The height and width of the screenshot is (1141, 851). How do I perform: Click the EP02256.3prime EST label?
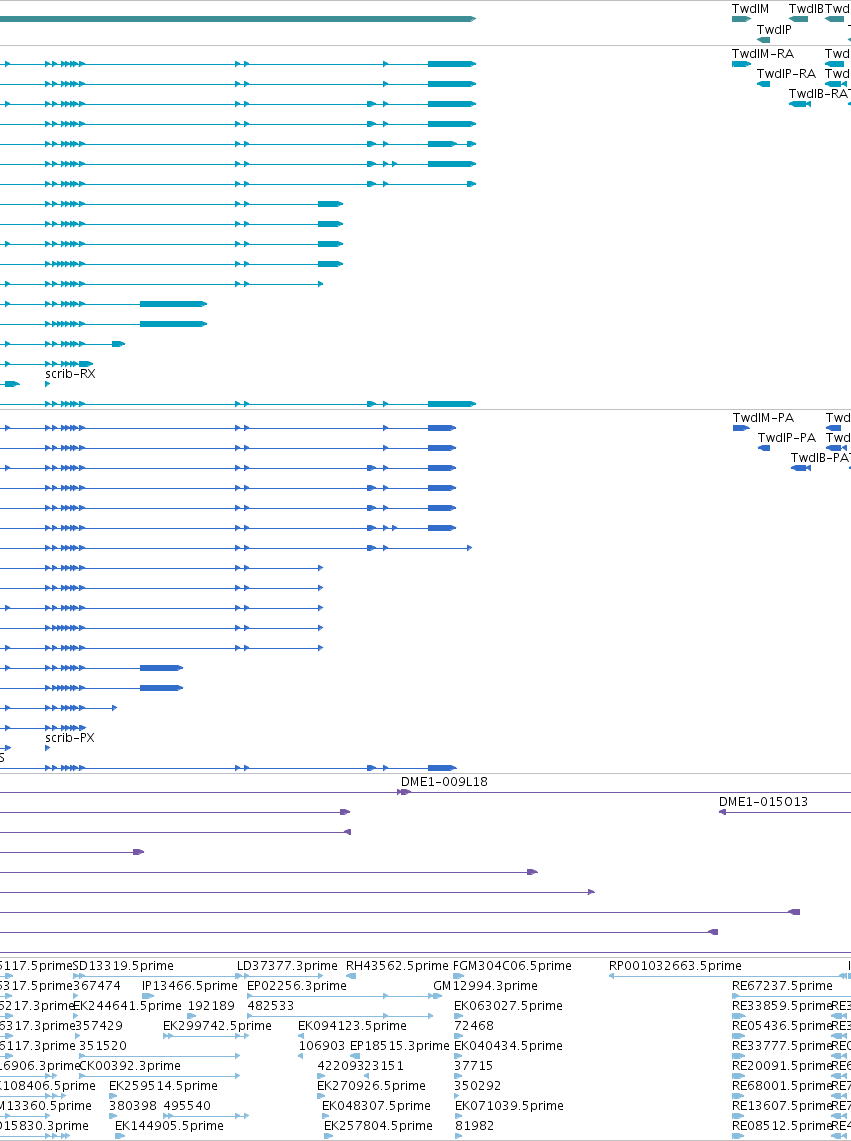pyautogui.click(x=297, y=985)
